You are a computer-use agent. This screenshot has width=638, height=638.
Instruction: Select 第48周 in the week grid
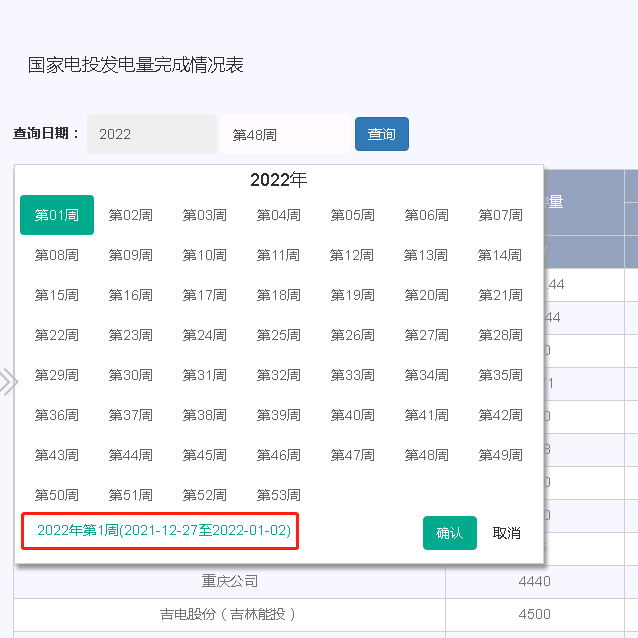[427, 455]
